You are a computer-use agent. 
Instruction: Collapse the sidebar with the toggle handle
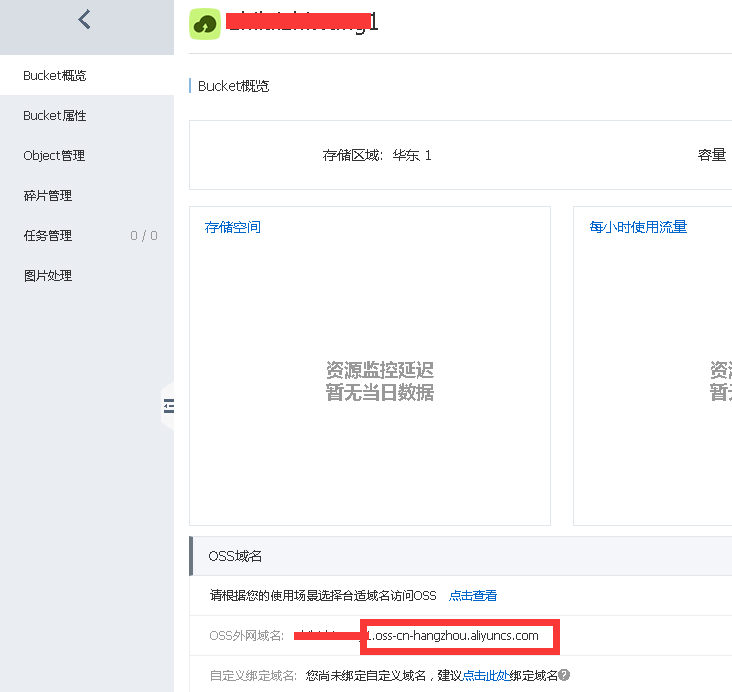click(168, 406)
